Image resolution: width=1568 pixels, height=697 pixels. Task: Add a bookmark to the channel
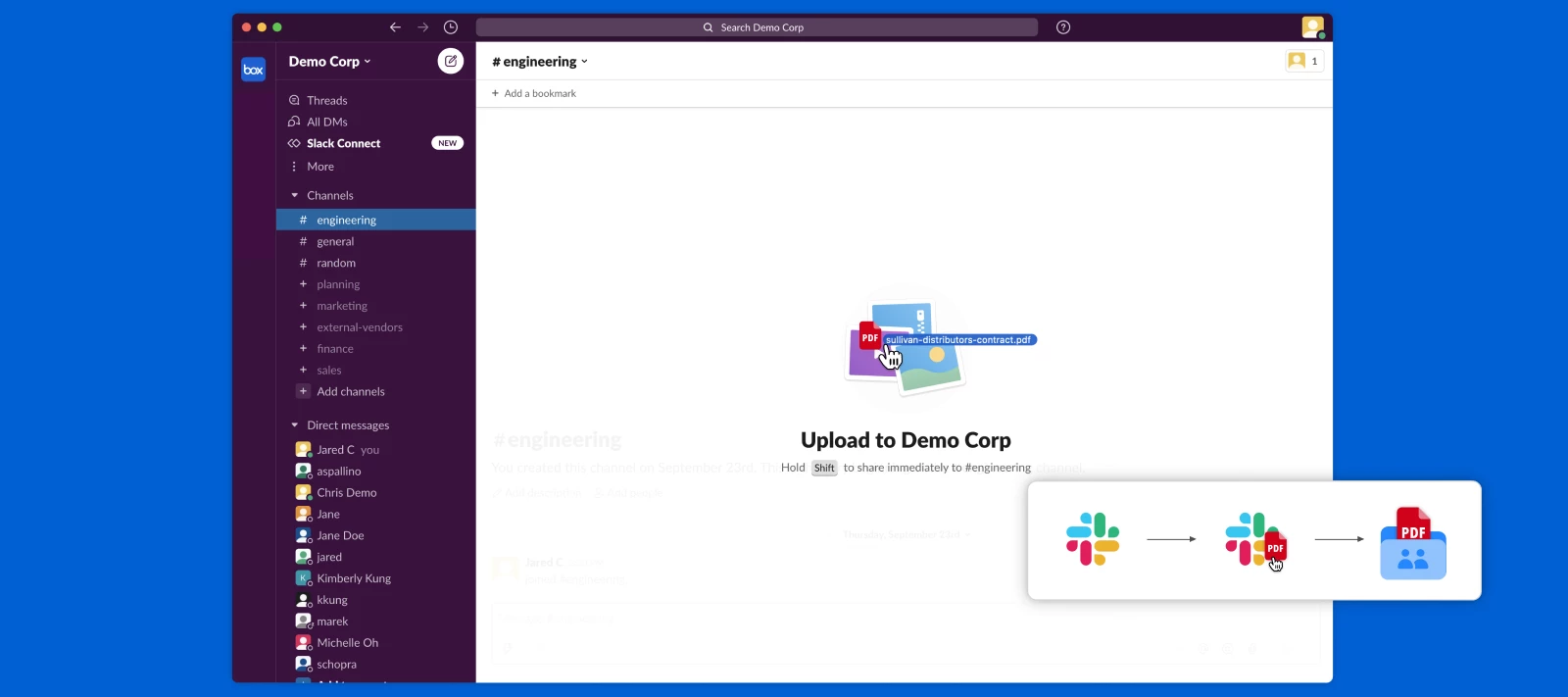point(534,93)
